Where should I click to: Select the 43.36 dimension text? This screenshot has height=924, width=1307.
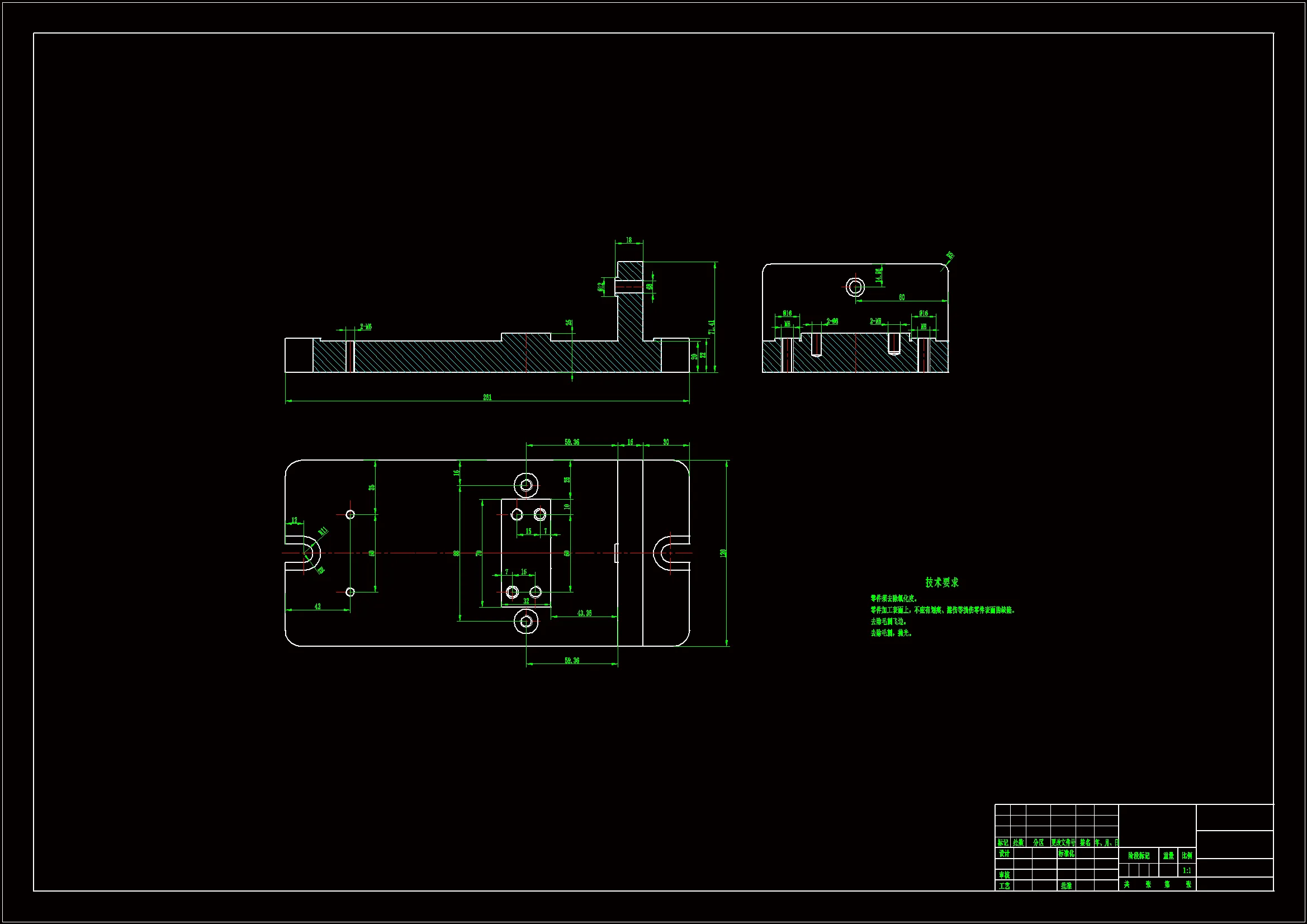click(x=584, y=613)
